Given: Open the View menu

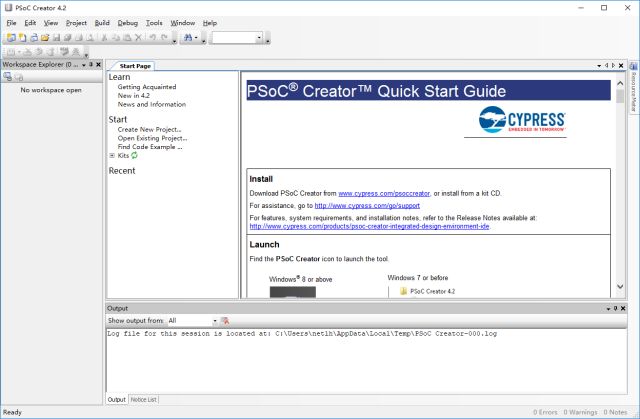Looking at the screenshot, I should (51, 23).
